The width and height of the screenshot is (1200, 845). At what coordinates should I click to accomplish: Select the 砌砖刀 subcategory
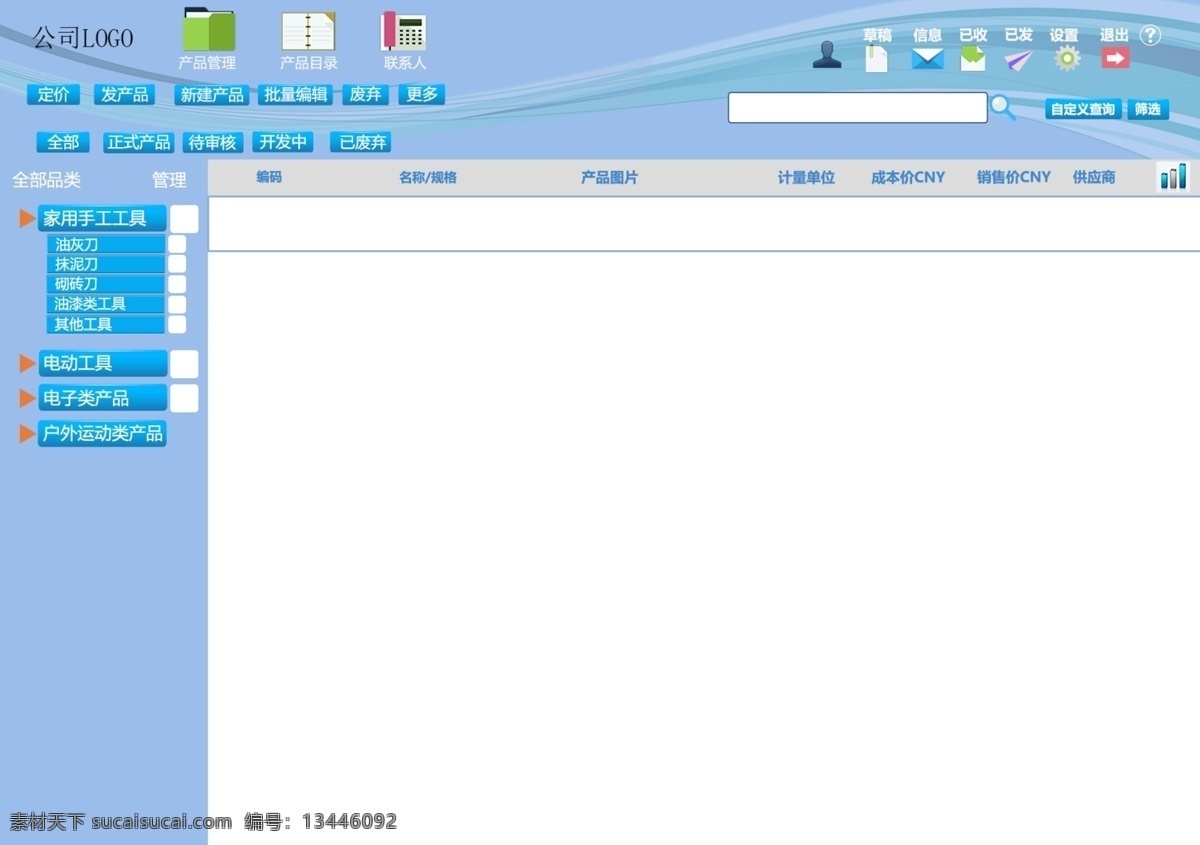pos(105,284)
